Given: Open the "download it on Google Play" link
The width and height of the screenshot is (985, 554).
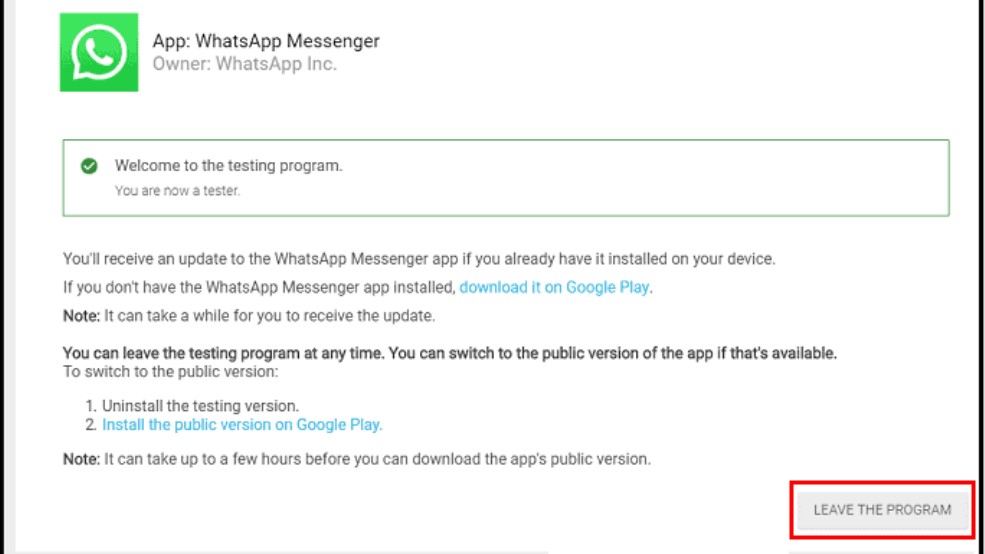Looking at the screenshot, I should [554, 287].
